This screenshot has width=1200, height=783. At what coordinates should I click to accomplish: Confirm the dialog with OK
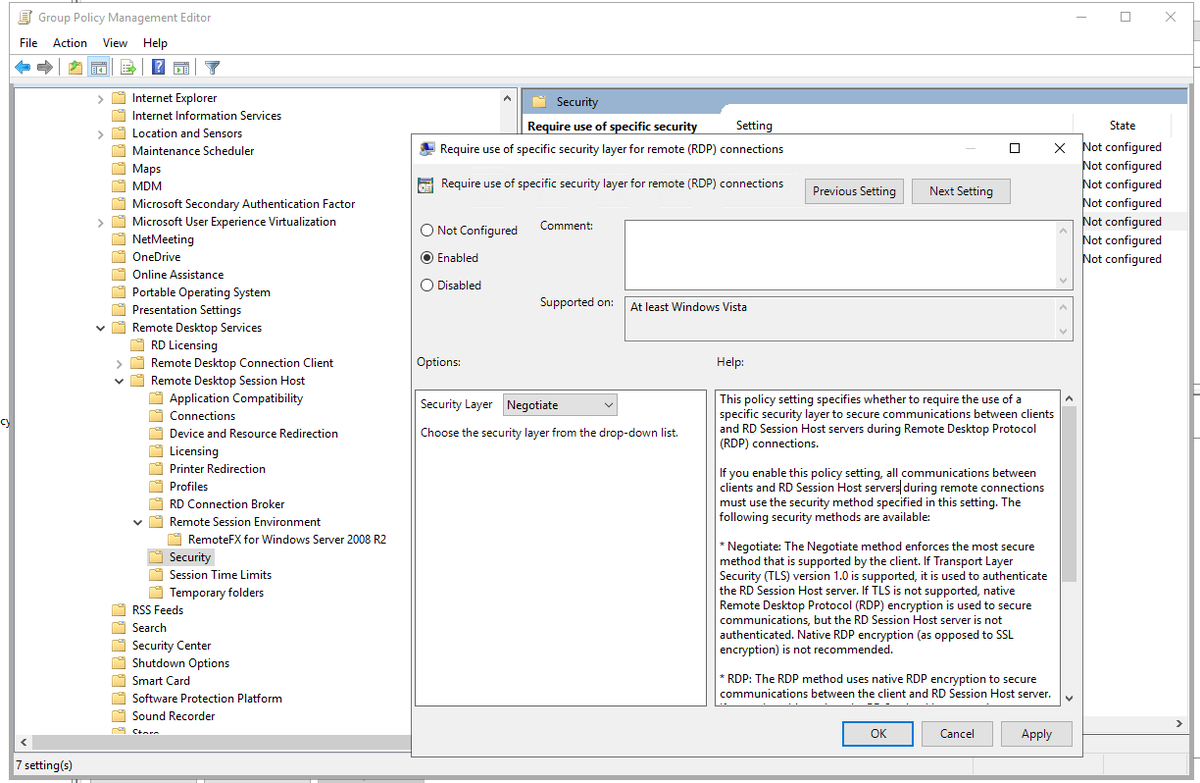(878, 734)
